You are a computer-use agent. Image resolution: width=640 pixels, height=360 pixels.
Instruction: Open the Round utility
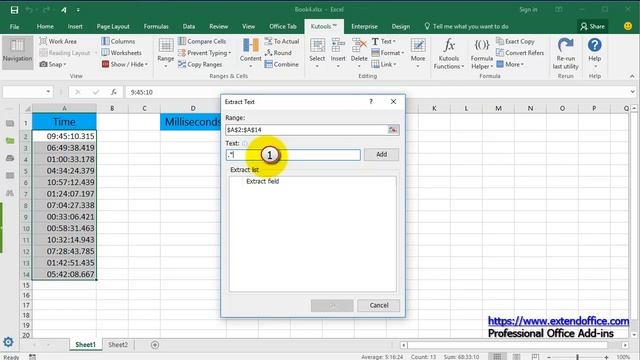[x=278, y=53]
